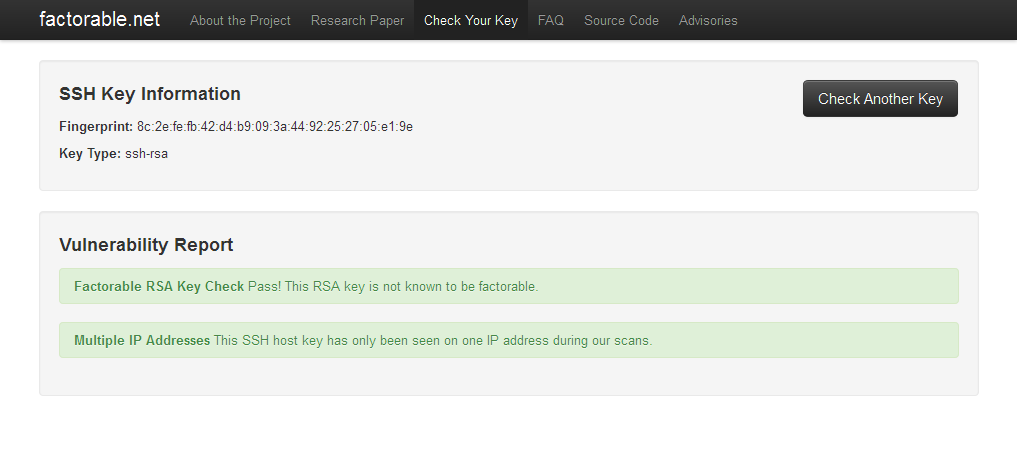Click the Vulnerability Report heading

pyautogui.click(x=146, y=245)
